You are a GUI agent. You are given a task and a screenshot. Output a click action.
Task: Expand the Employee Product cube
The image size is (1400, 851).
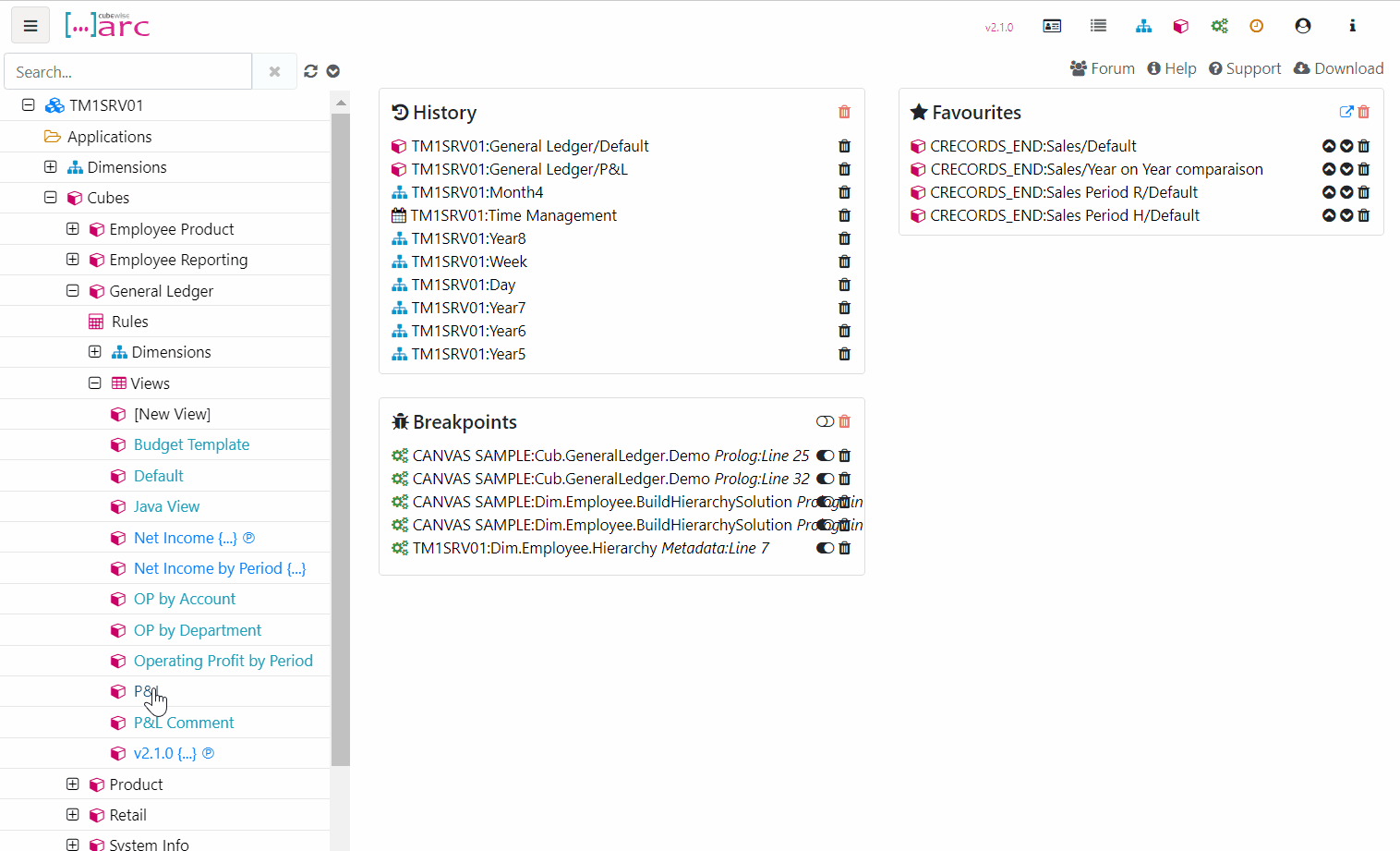tap(72, 228)
